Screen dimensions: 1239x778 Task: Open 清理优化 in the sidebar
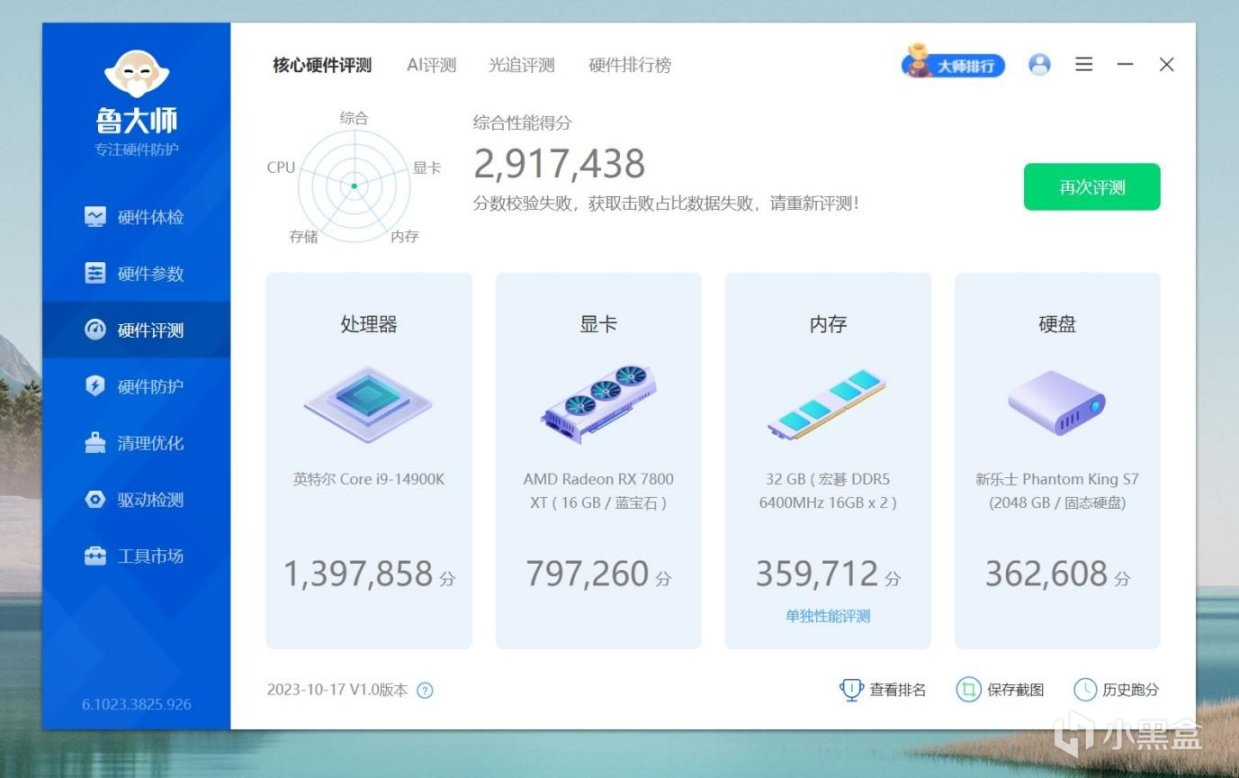pos(136,443)
